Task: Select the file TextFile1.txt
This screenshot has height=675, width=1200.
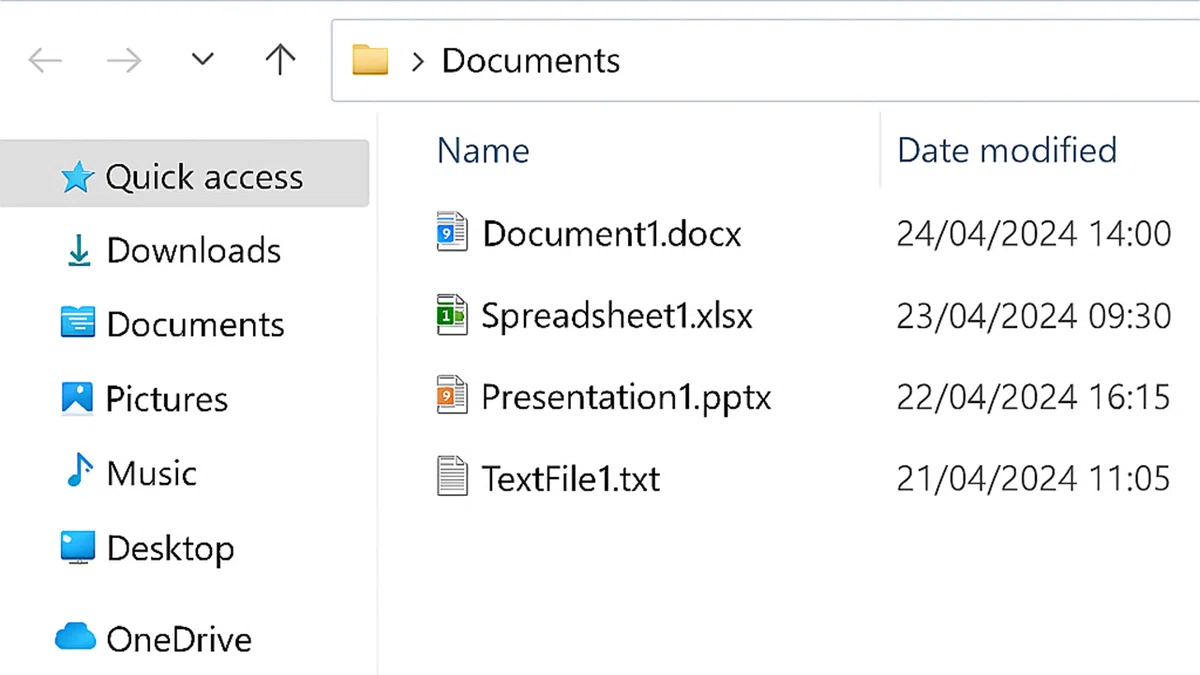Action: pyautogui.click(x=571, y=479)
